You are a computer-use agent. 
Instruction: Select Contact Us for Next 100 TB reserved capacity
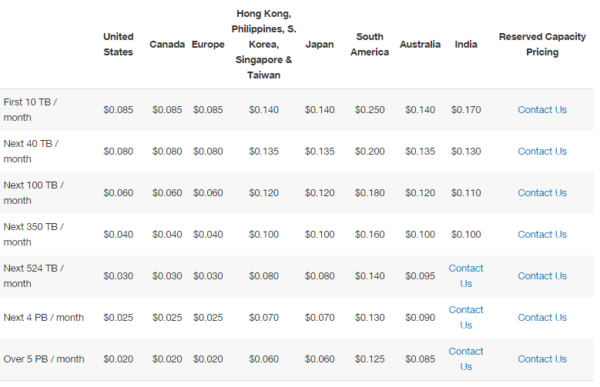click(x=542, y=193)
